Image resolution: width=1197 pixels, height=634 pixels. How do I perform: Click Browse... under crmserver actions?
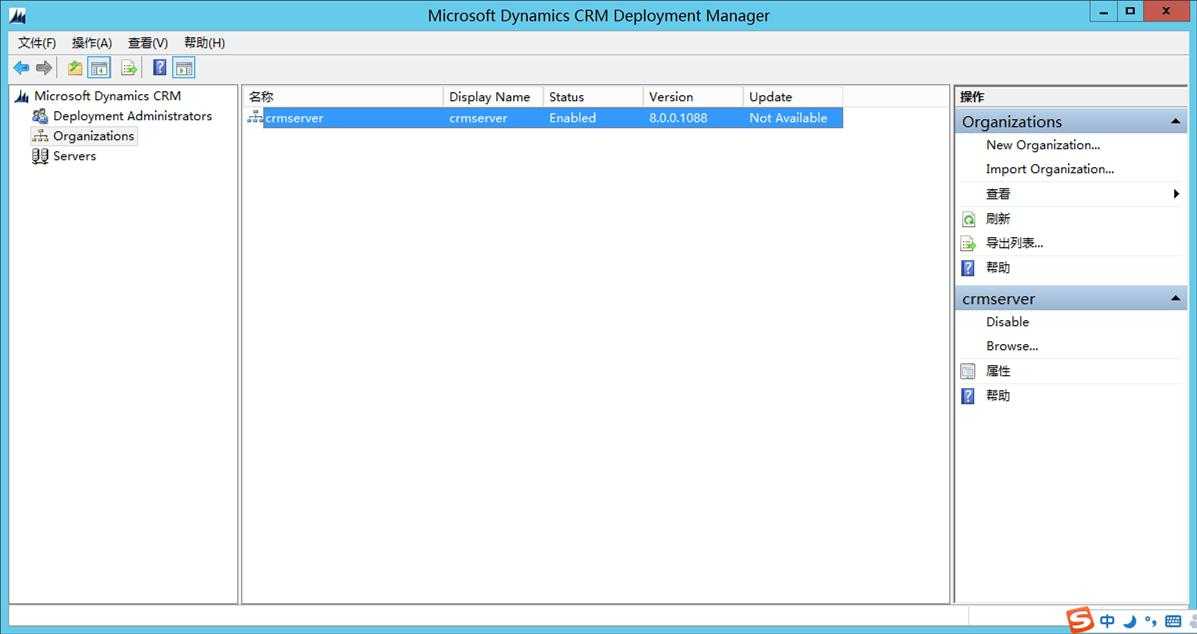point(1011,346)
